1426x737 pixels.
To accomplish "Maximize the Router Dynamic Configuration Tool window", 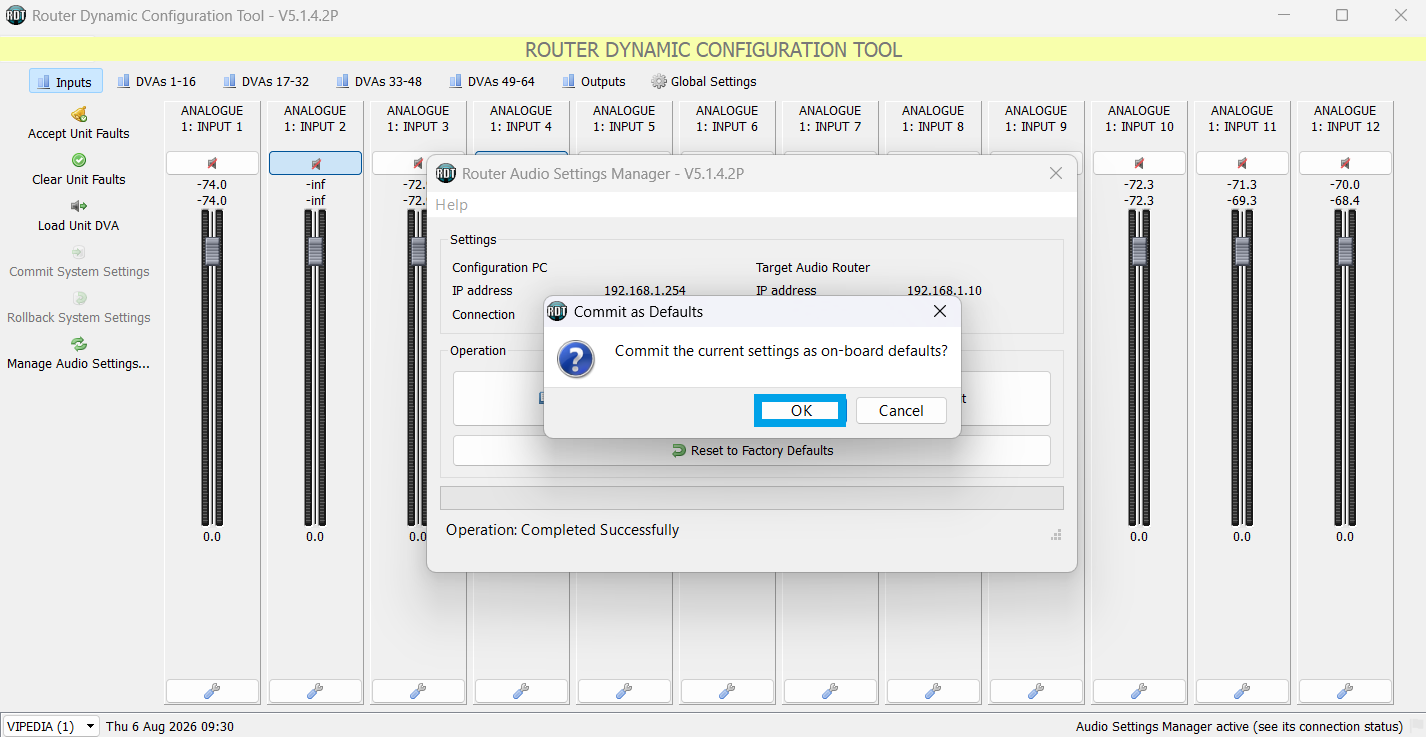I will (x=1342, y=15).
